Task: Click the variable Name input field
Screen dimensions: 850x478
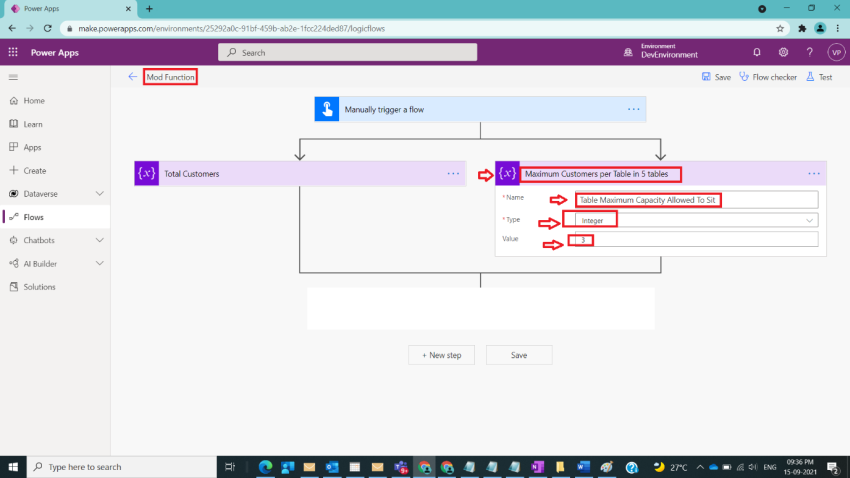Action: pos(697,200)
